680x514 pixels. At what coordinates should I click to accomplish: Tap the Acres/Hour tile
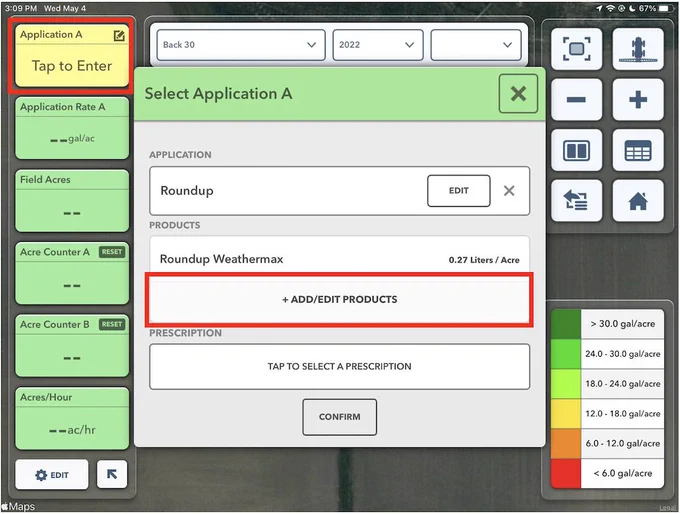point(72,419)
